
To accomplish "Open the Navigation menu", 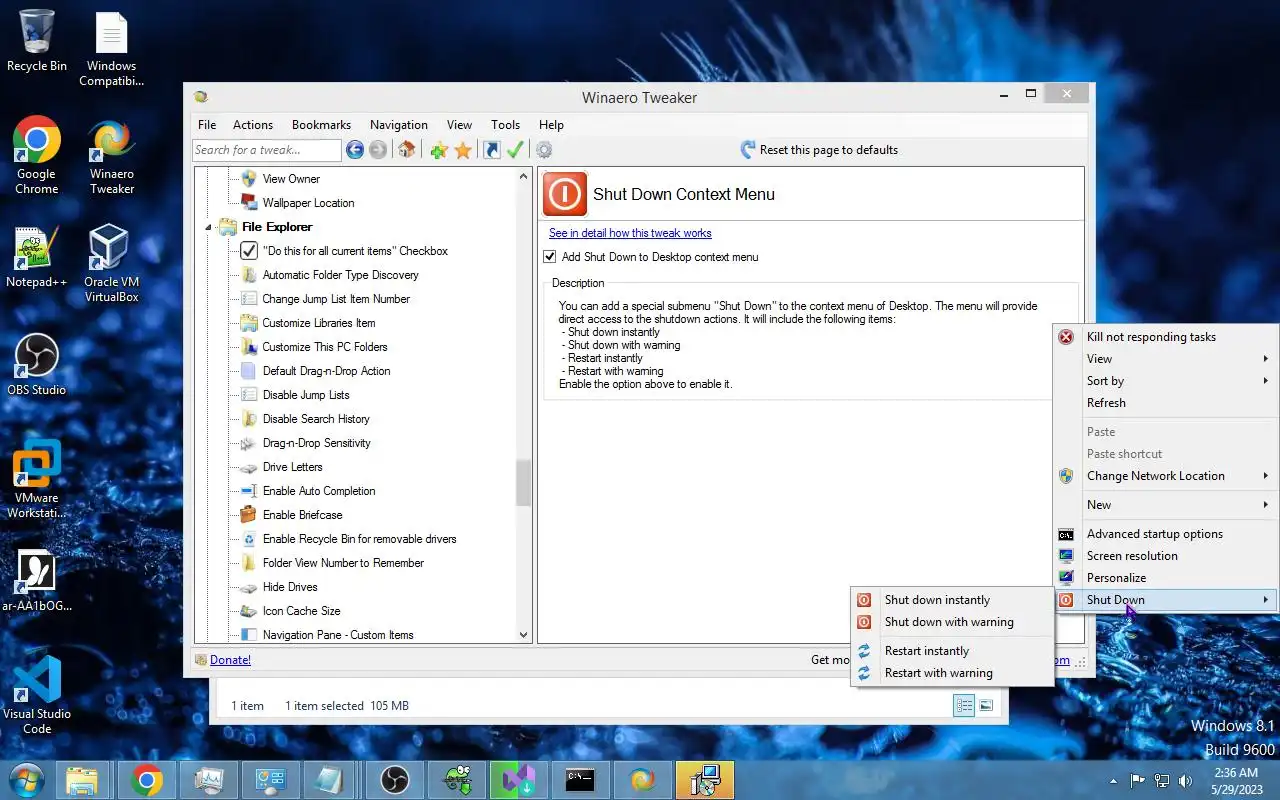I will click(399, 125).
